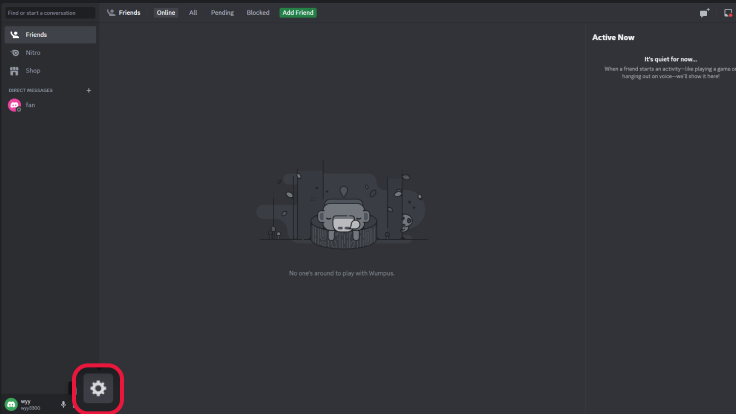Click "No one's around to play with Wumpus."
The height and width of the screenshot is (414, 736).
[x=342, y=273]
